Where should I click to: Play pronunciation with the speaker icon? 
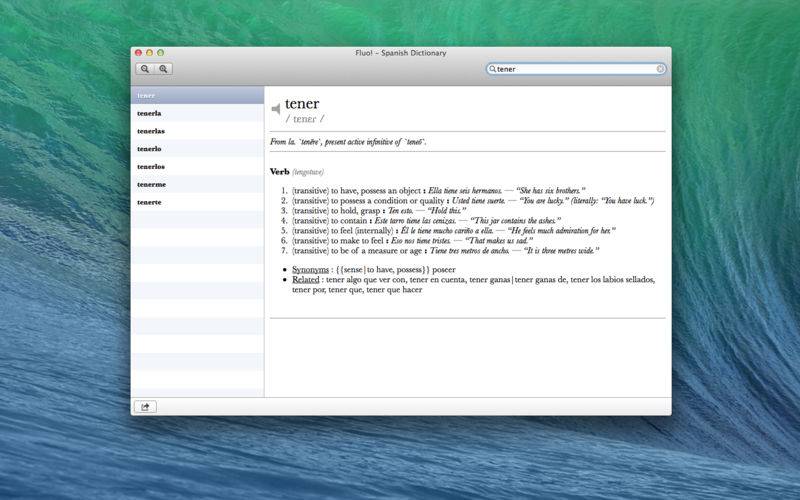click(276, 109)
